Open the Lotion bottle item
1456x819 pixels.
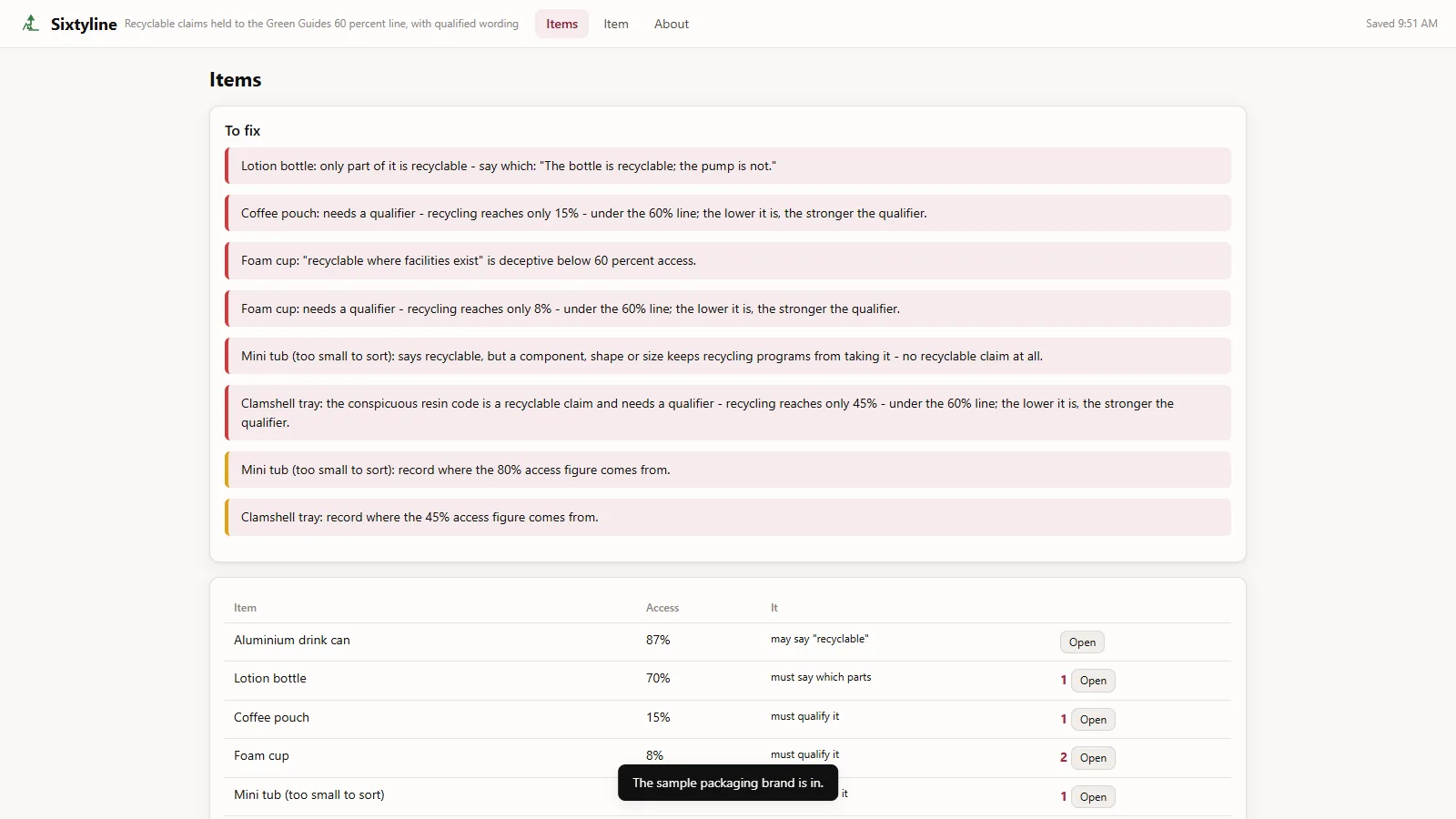pyautogui.click(x=1093, y=681)
